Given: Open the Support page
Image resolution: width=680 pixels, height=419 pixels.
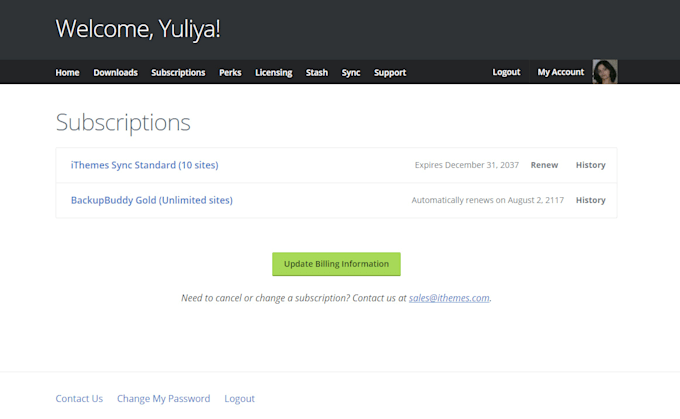Looking at the screenshot, I should pyautogui.click(x=390, y=72).
